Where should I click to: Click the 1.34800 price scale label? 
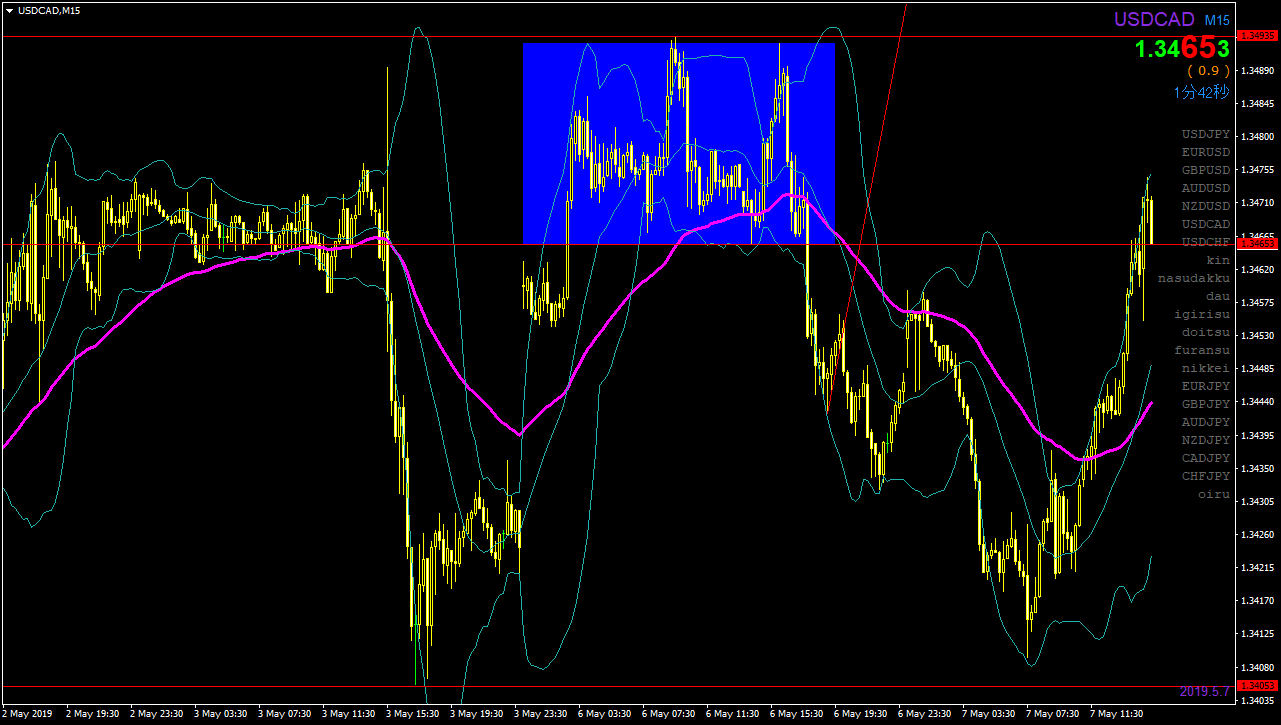pos(1256,137)
